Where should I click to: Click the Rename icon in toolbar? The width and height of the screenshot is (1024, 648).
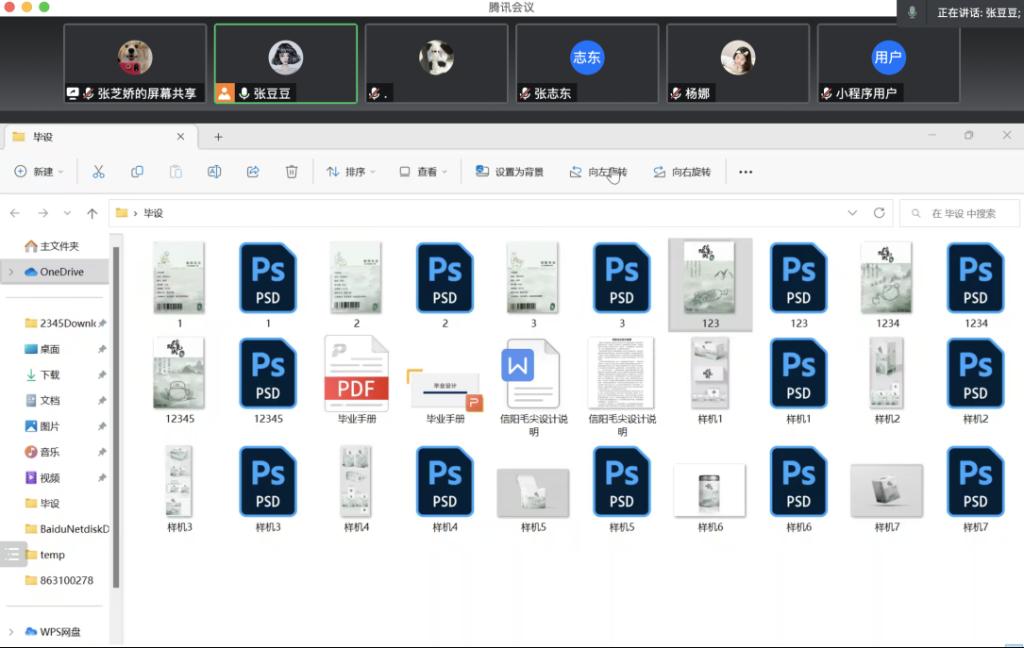(214, 172)
